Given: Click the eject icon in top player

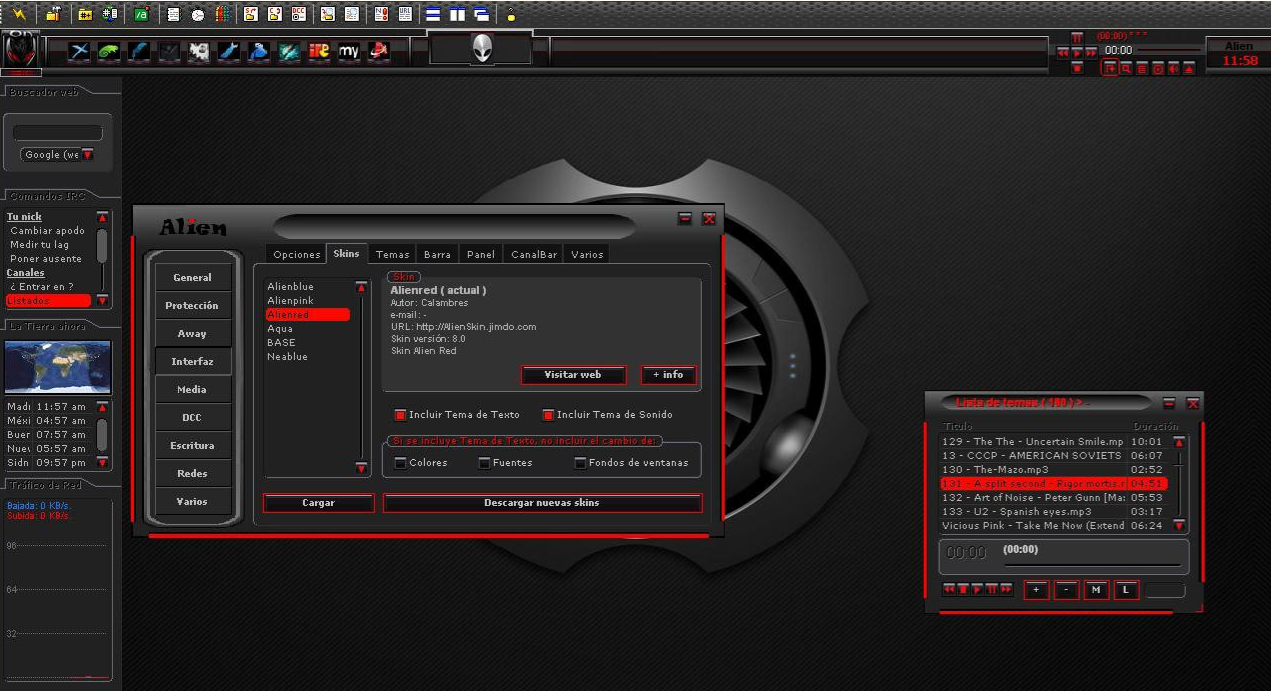Looking at the screenshot, I should tap(1189, 69).
